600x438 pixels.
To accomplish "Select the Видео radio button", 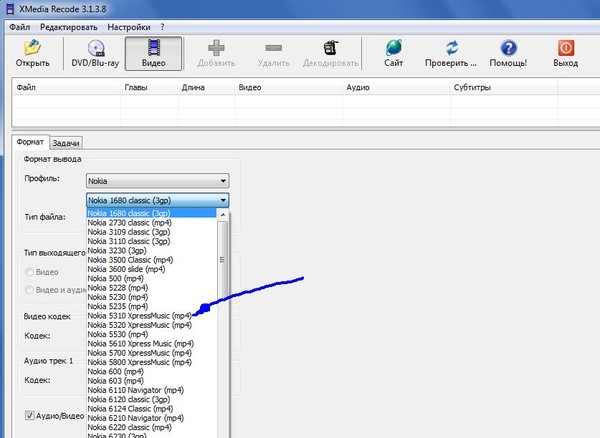I will click(x=29, y=272).
